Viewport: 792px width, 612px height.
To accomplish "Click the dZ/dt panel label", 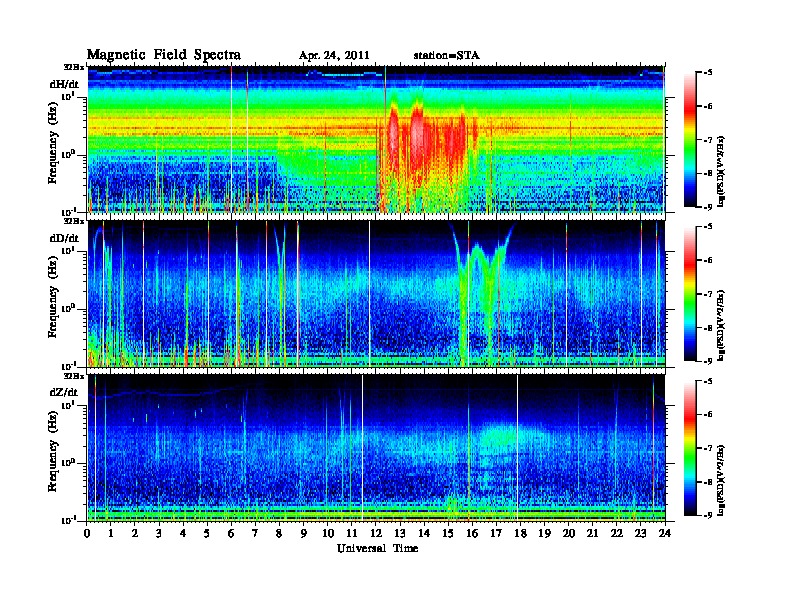I will pyautogui.click(x=64, y=392).
